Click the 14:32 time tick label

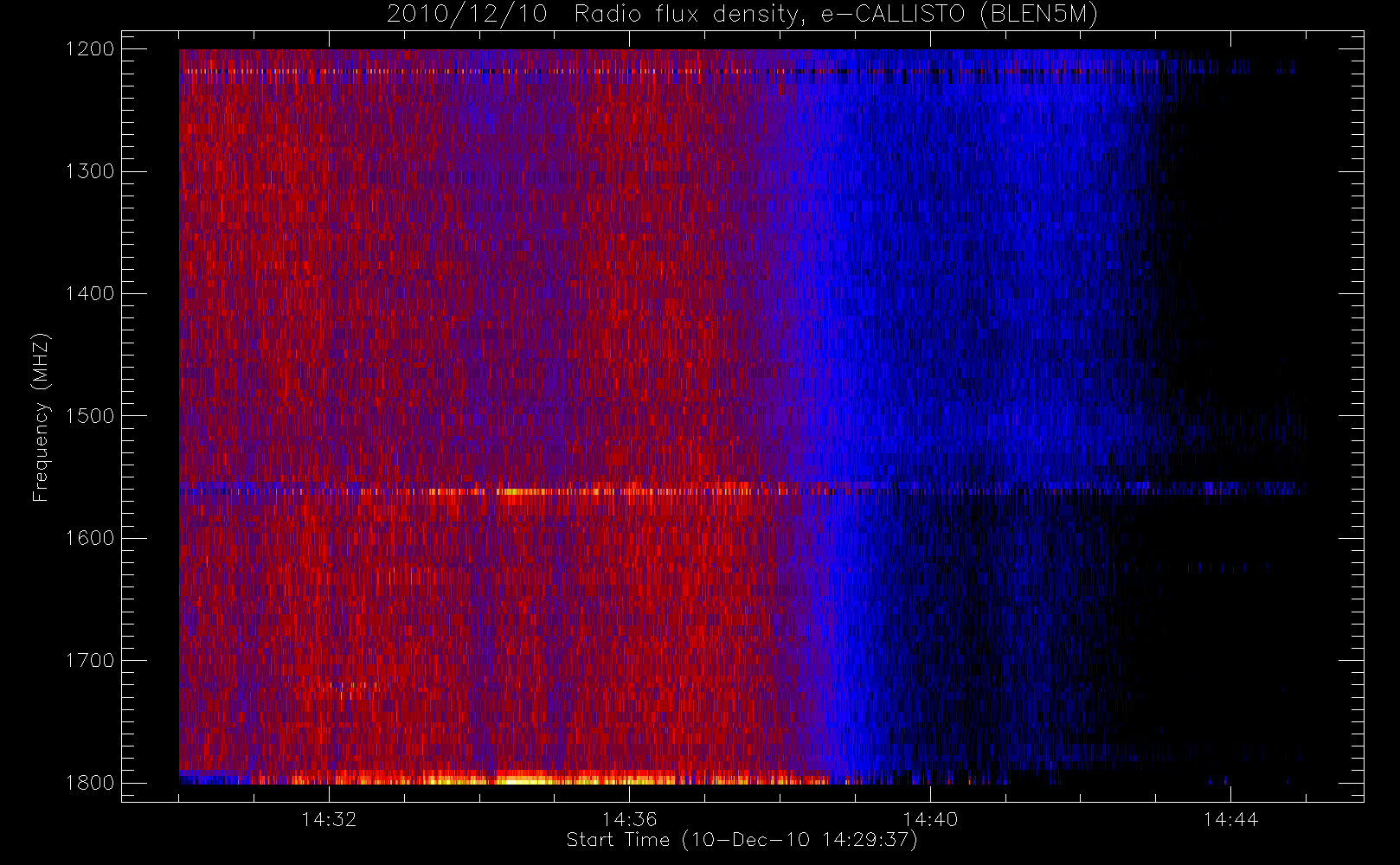(329, 819)
